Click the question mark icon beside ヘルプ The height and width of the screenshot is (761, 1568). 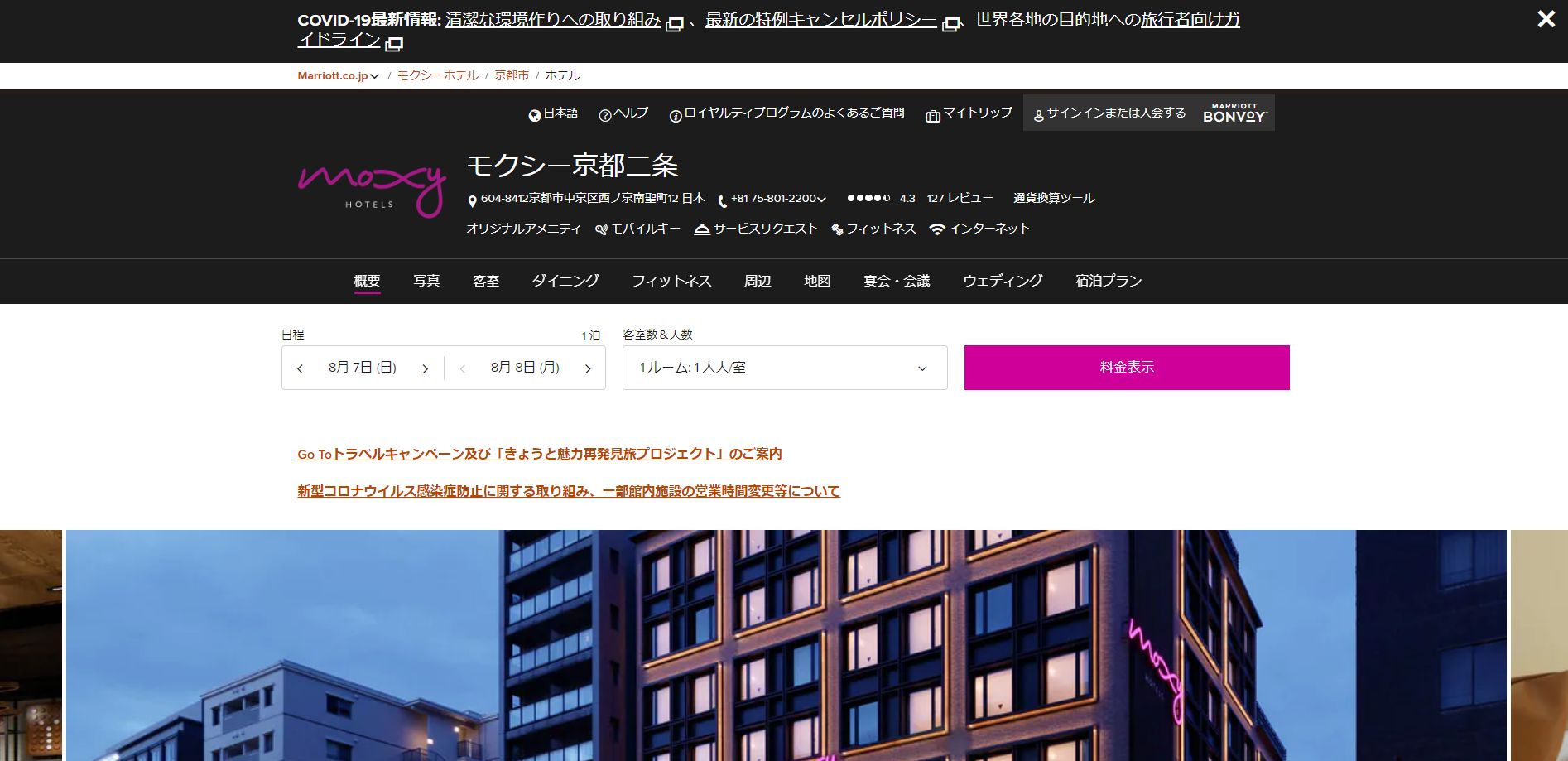click(x=605, y=115)
